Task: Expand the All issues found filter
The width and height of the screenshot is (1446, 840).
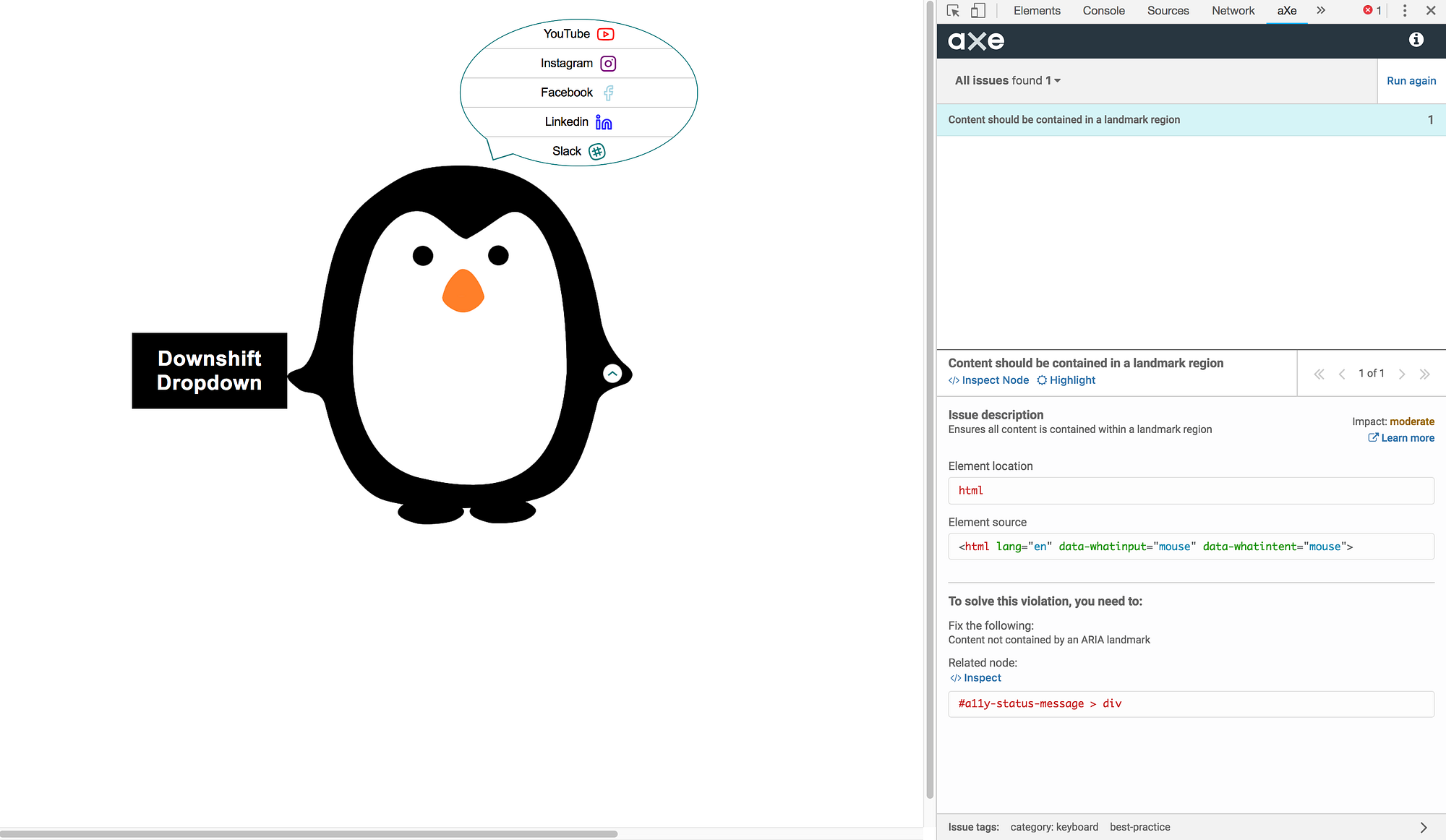Action: point(1057,80)
